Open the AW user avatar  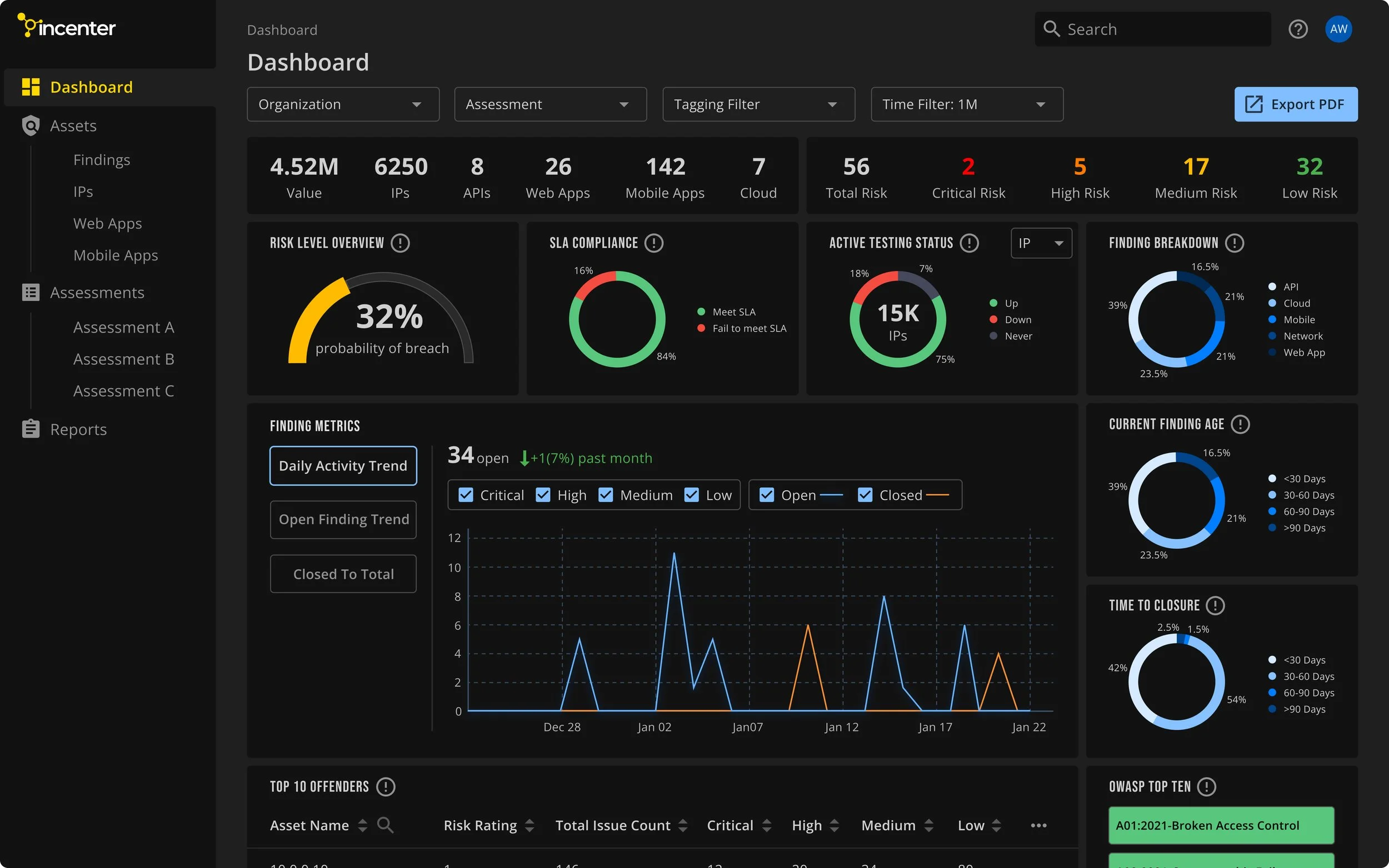coord(1338,29)
